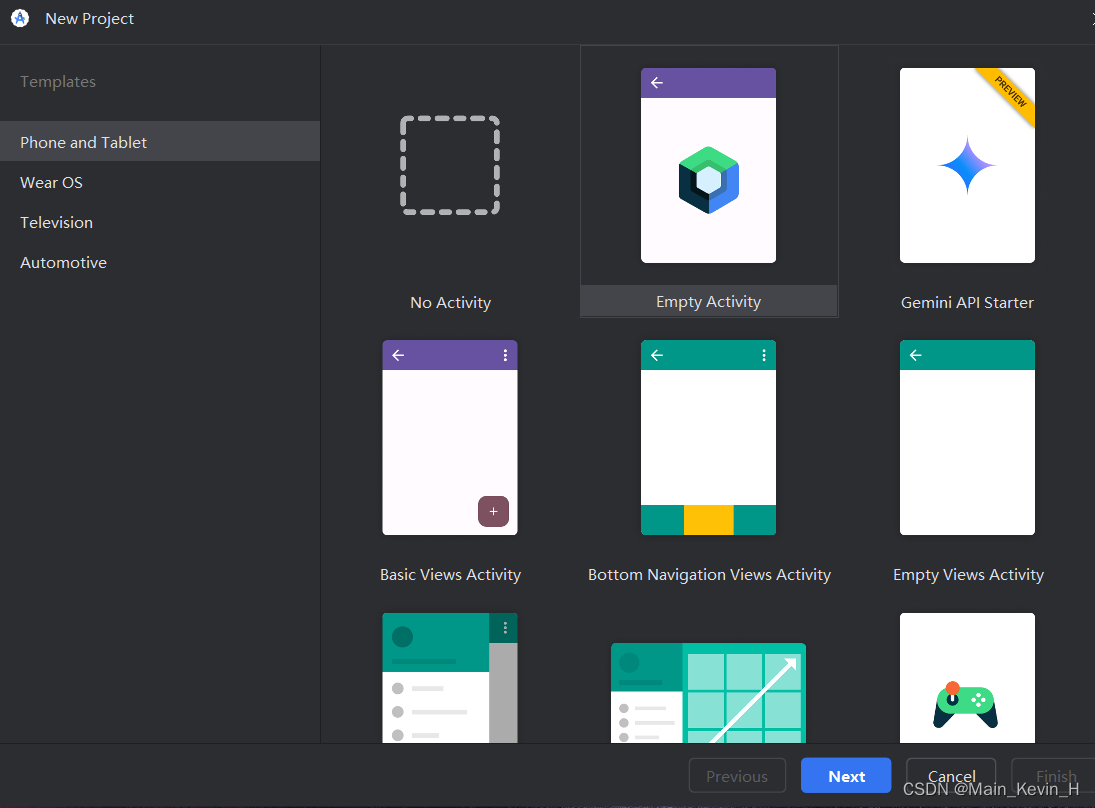Click the Gemini API Starter label
This screenshot has width=1095, height=808.
(x=967, y=302)
